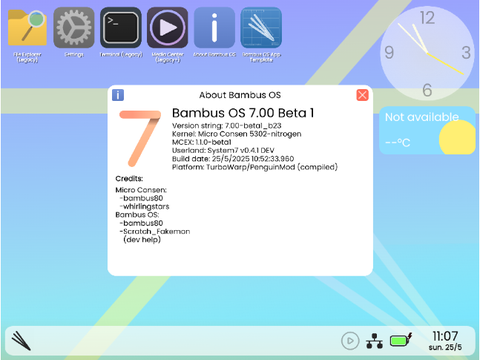This screenshot has width=480, height=360.
Task: Click the date 'sun. 25/5' in taskbar
Action: pyautogui.click(x=445, y=347)
